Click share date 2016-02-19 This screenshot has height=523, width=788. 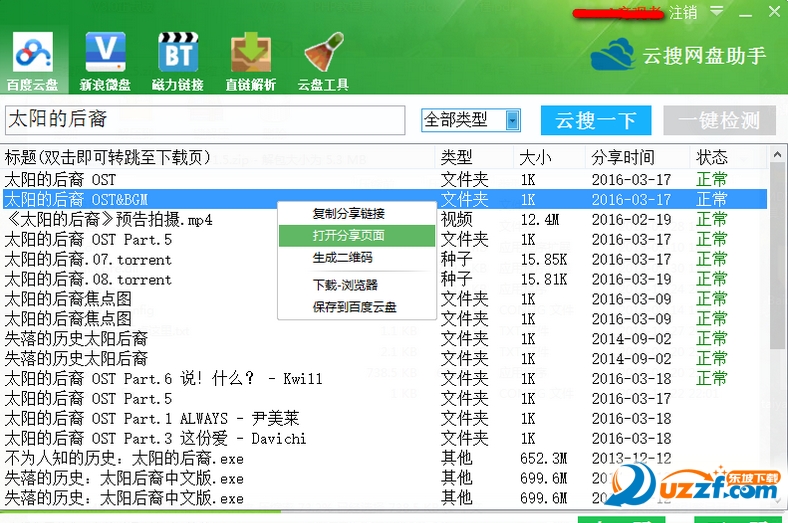(x=631, y=220)
